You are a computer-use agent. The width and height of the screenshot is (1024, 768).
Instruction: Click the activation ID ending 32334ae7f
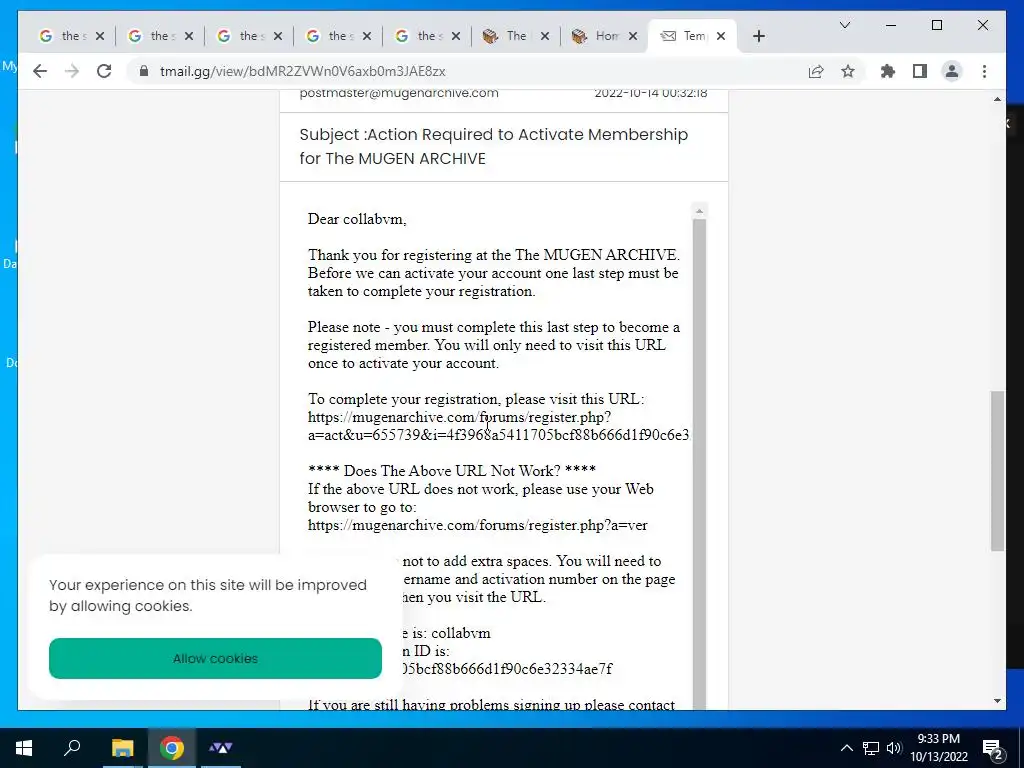click(x=505, y=669)
